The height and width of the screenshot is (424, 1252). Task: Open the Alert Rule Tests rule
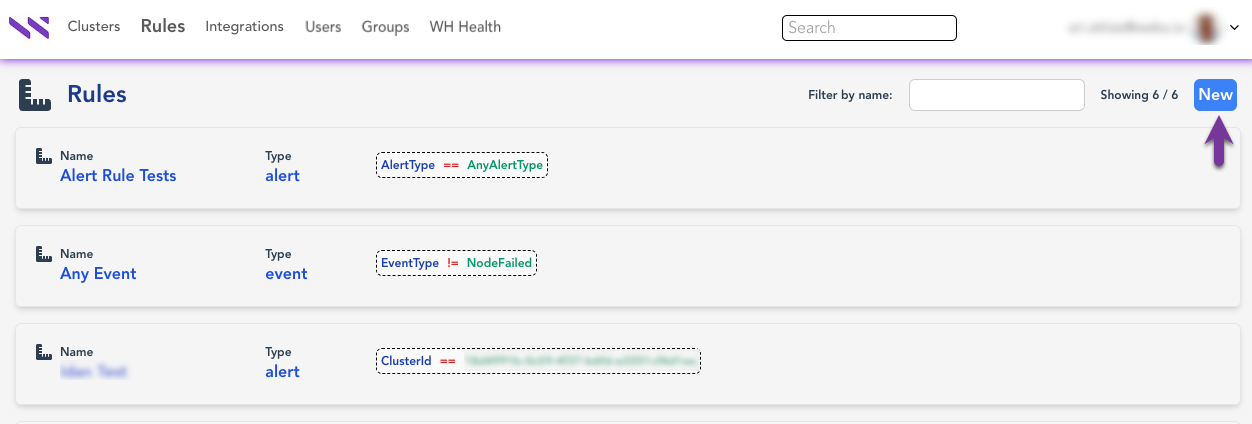click(x=118, y=176)
